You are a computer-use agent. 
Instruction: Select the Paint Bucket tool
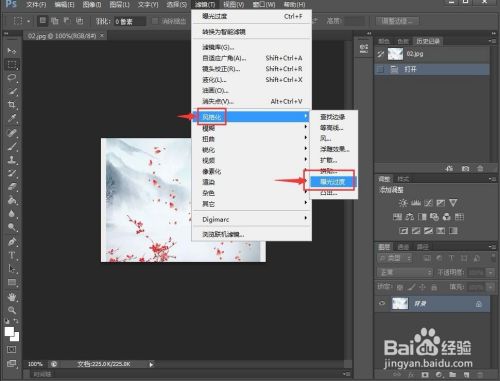(12, 200)
